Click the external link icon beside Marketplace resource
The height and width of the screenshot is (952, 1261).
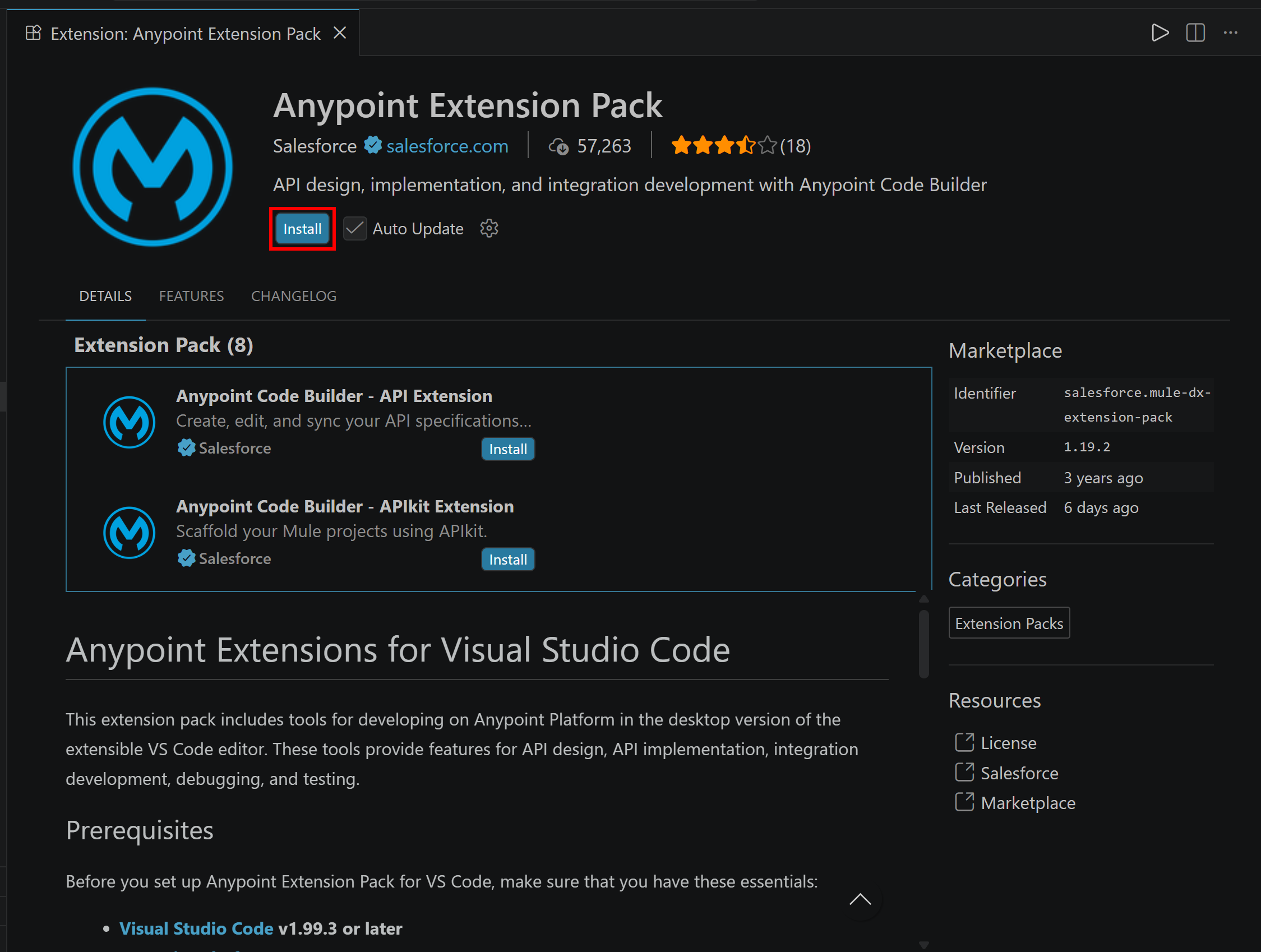(964, 803)
